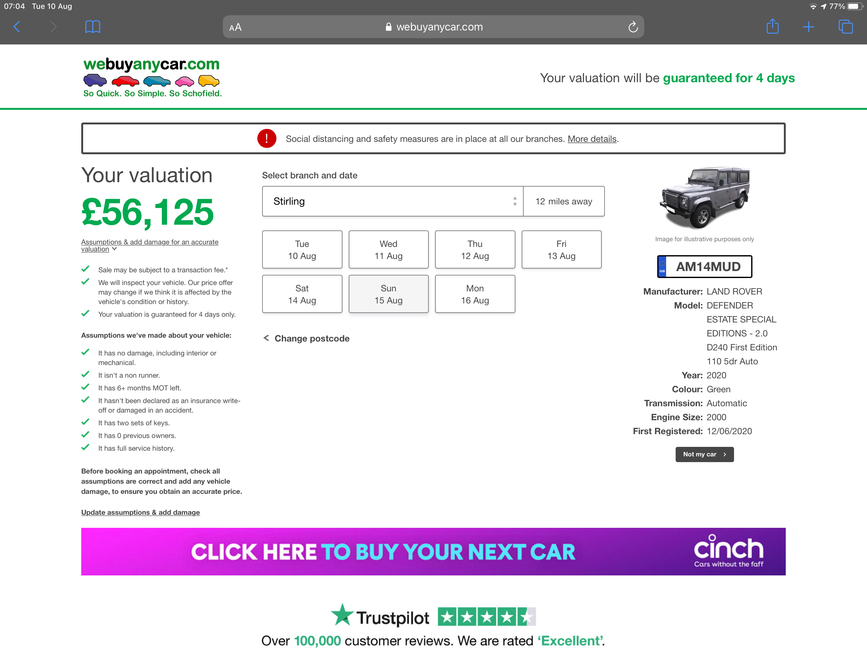The width and height of the screenshot is (867, 650).
Task: Expand Assumptions & add damage link
Action: [x=150, y=245]
